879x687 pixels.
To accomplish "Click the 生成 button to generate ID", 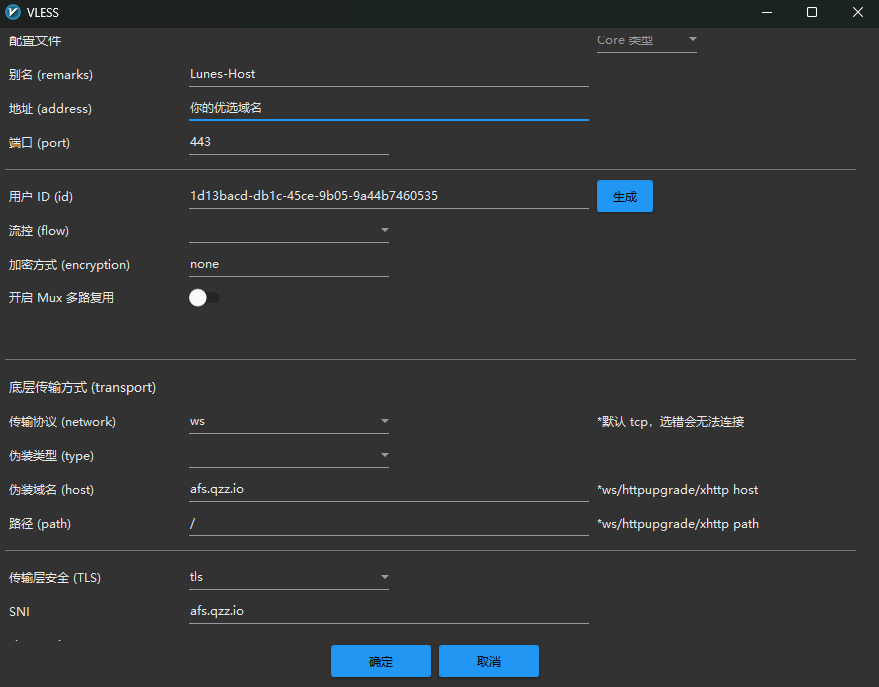I will 624,197.
